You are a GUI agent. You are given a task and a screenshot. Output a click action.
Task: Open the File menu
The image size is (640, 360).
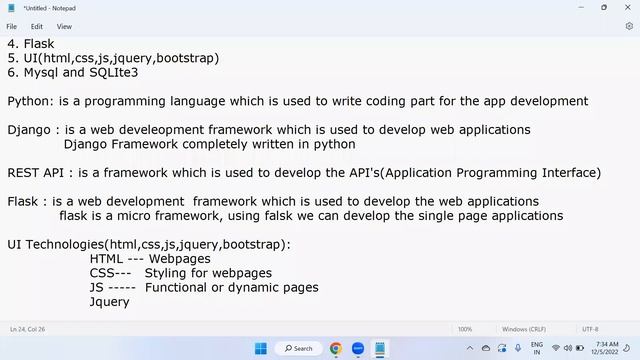(x=11, y=27)
